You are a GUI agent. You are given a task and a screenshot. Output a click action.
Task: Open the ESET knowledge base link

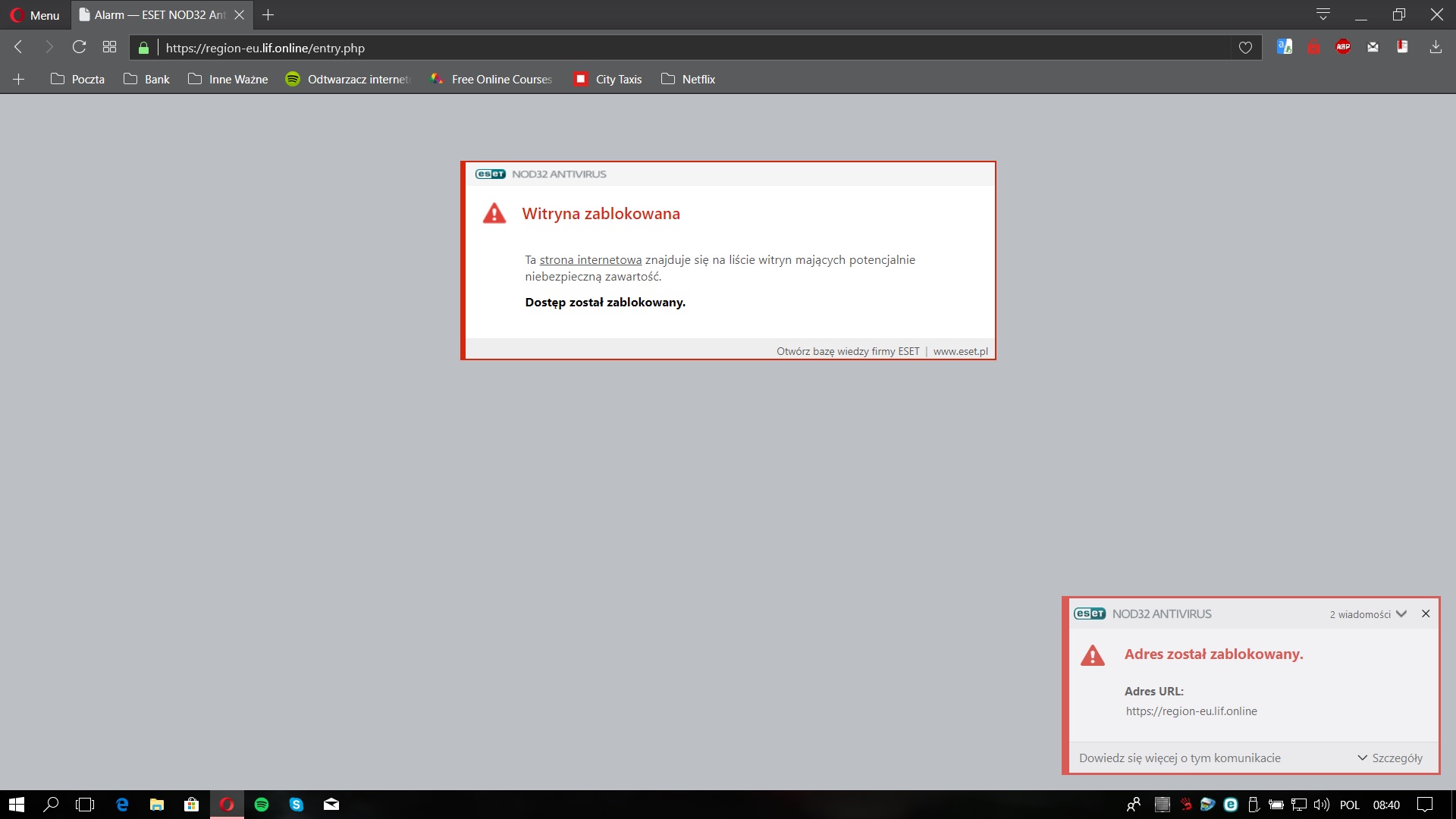[848, 351]
